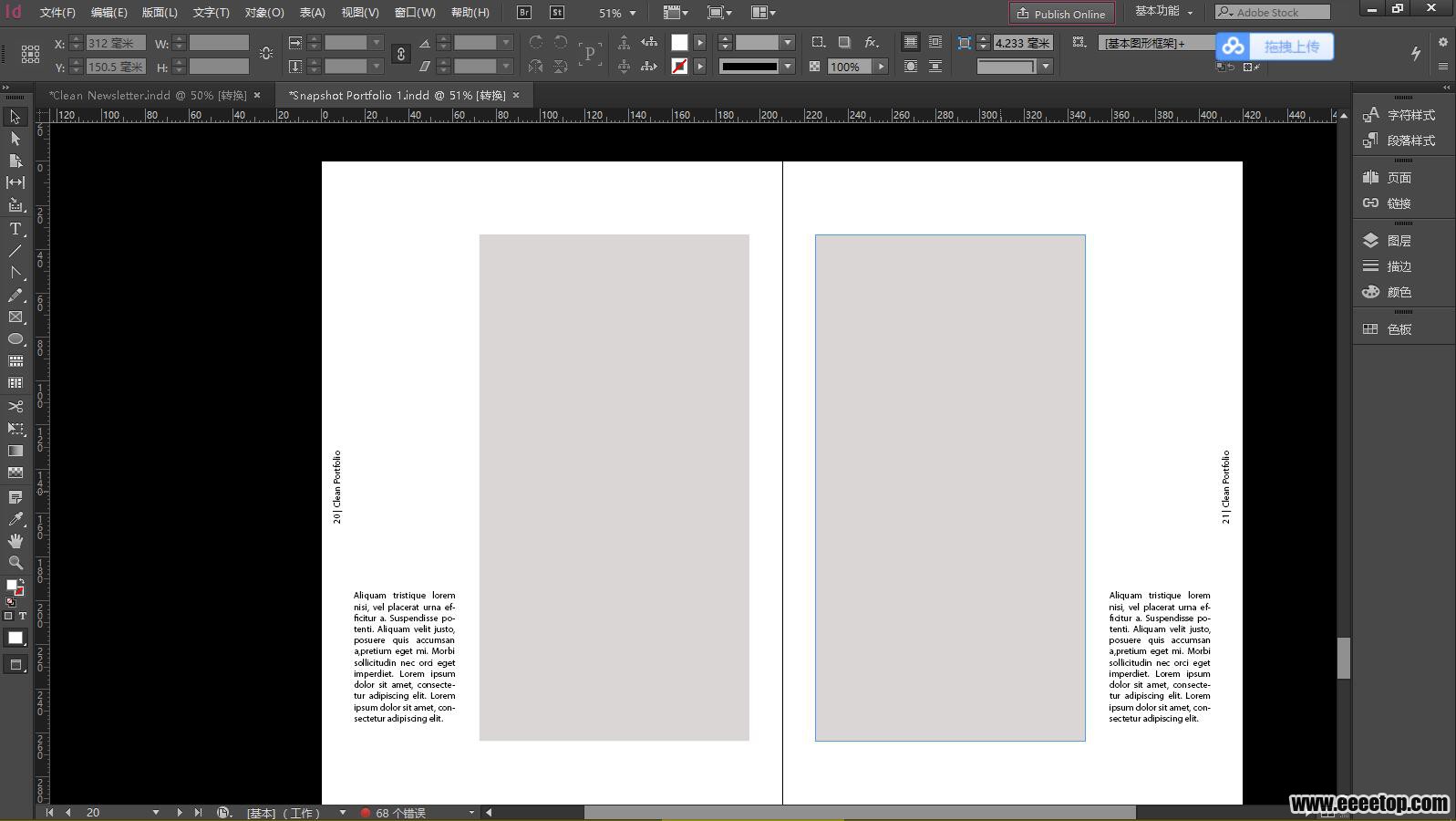
Task: Select the Ellipse tool
Action: [15, 339]
